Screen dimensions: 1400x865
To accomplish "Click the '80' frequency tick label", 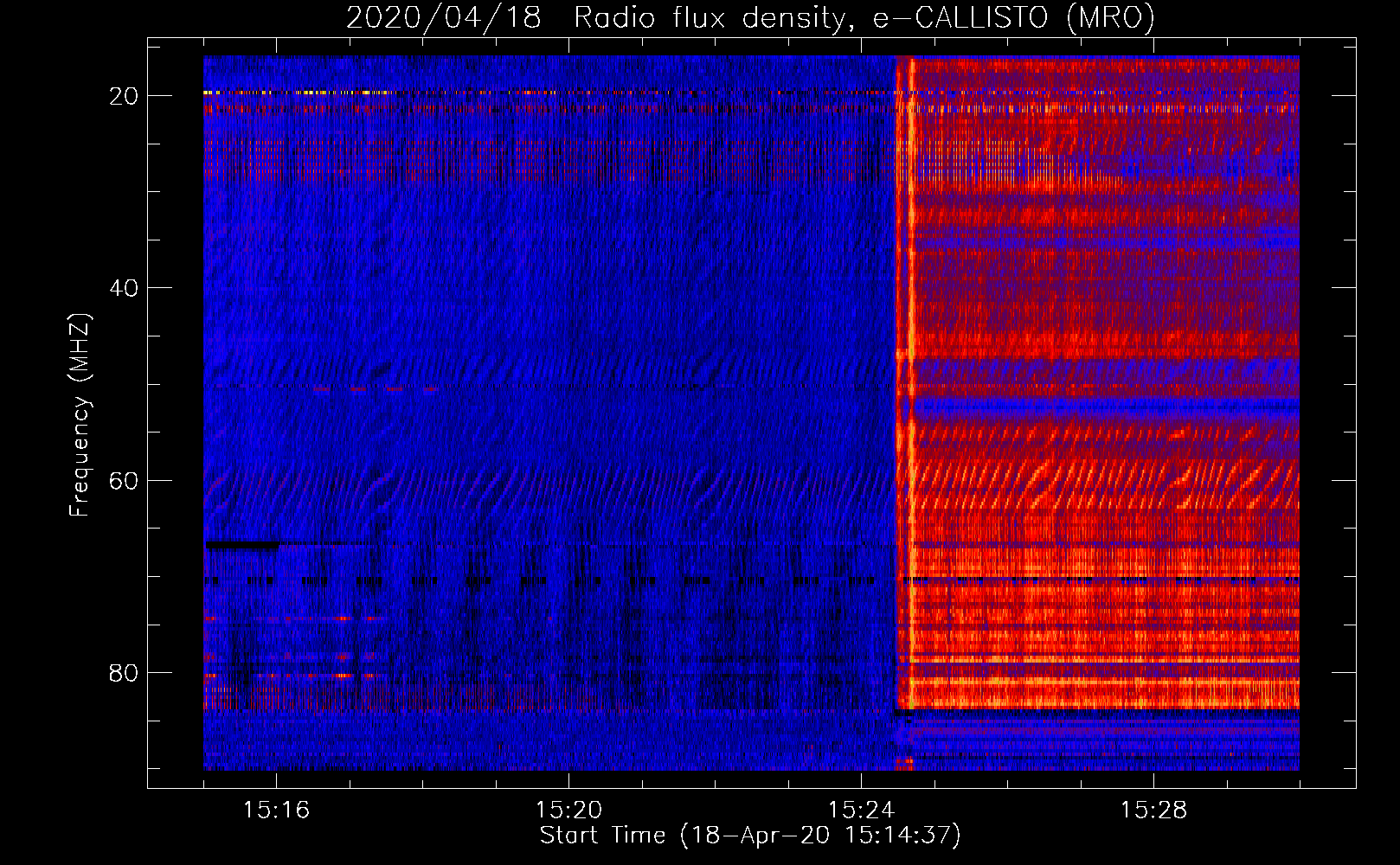I will [x=124, y=672].
